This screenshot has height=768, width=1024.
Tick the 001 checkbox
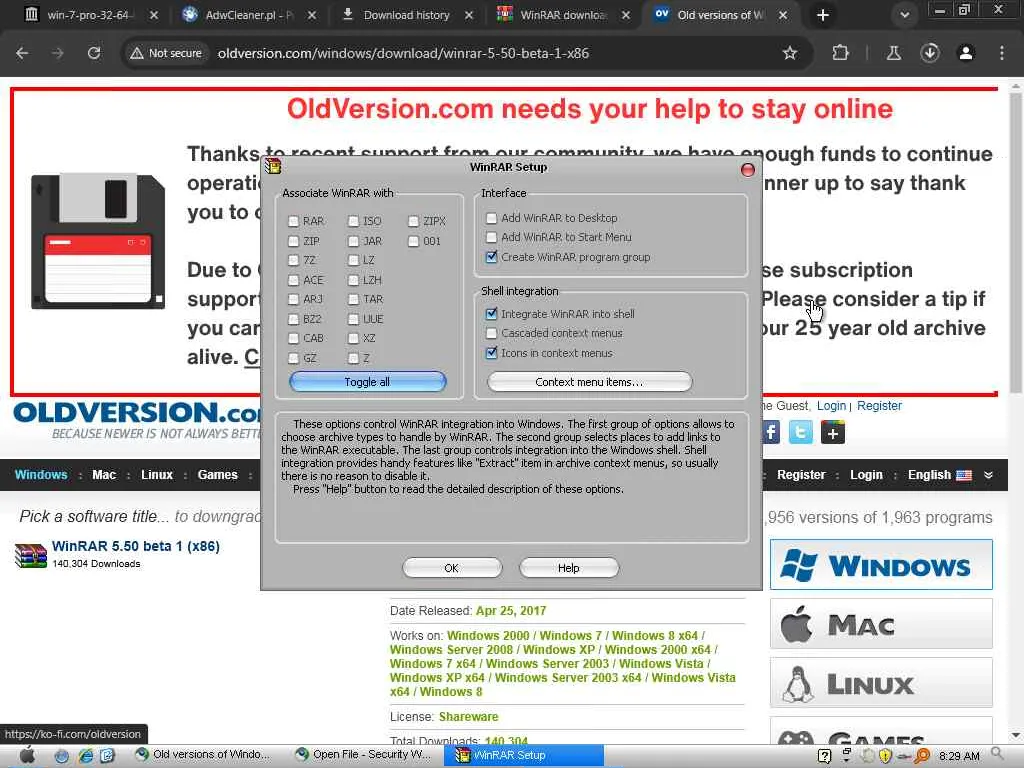[x=413, y=241]
